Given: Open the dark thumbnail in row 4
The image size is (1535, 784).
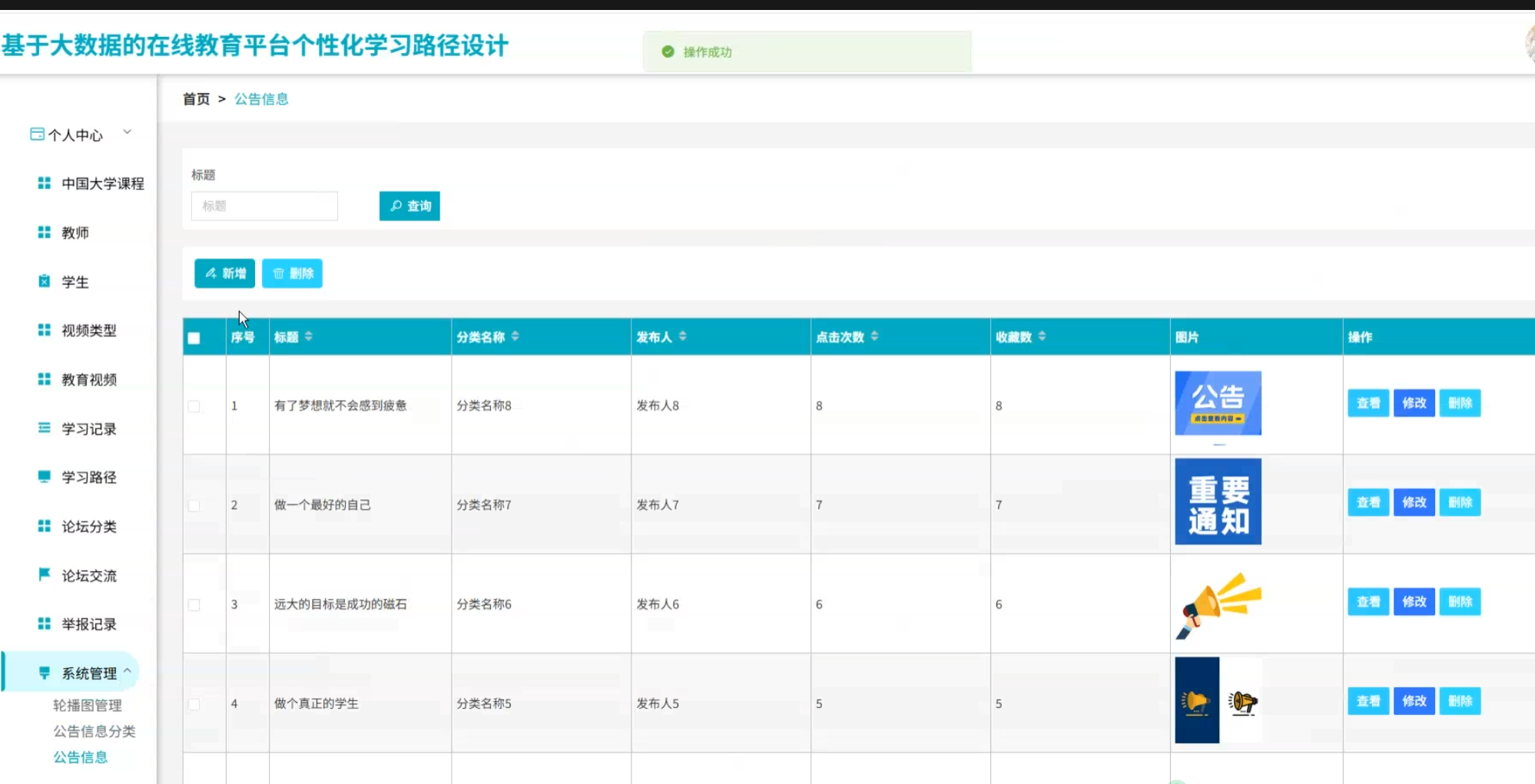Looking at the screenshot, I should (1218, 700).
